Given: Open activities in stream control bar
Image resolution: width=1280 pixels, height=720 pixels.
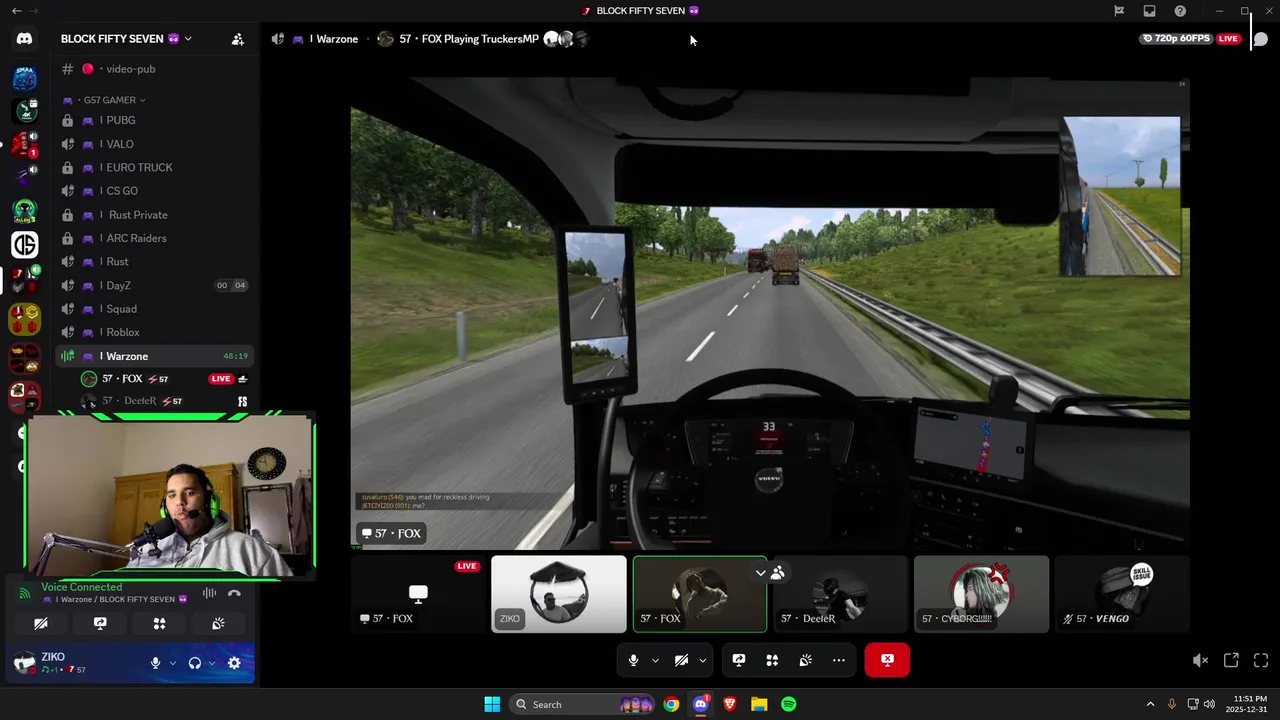Looking at the screenshot, I should tap(772, 660).
